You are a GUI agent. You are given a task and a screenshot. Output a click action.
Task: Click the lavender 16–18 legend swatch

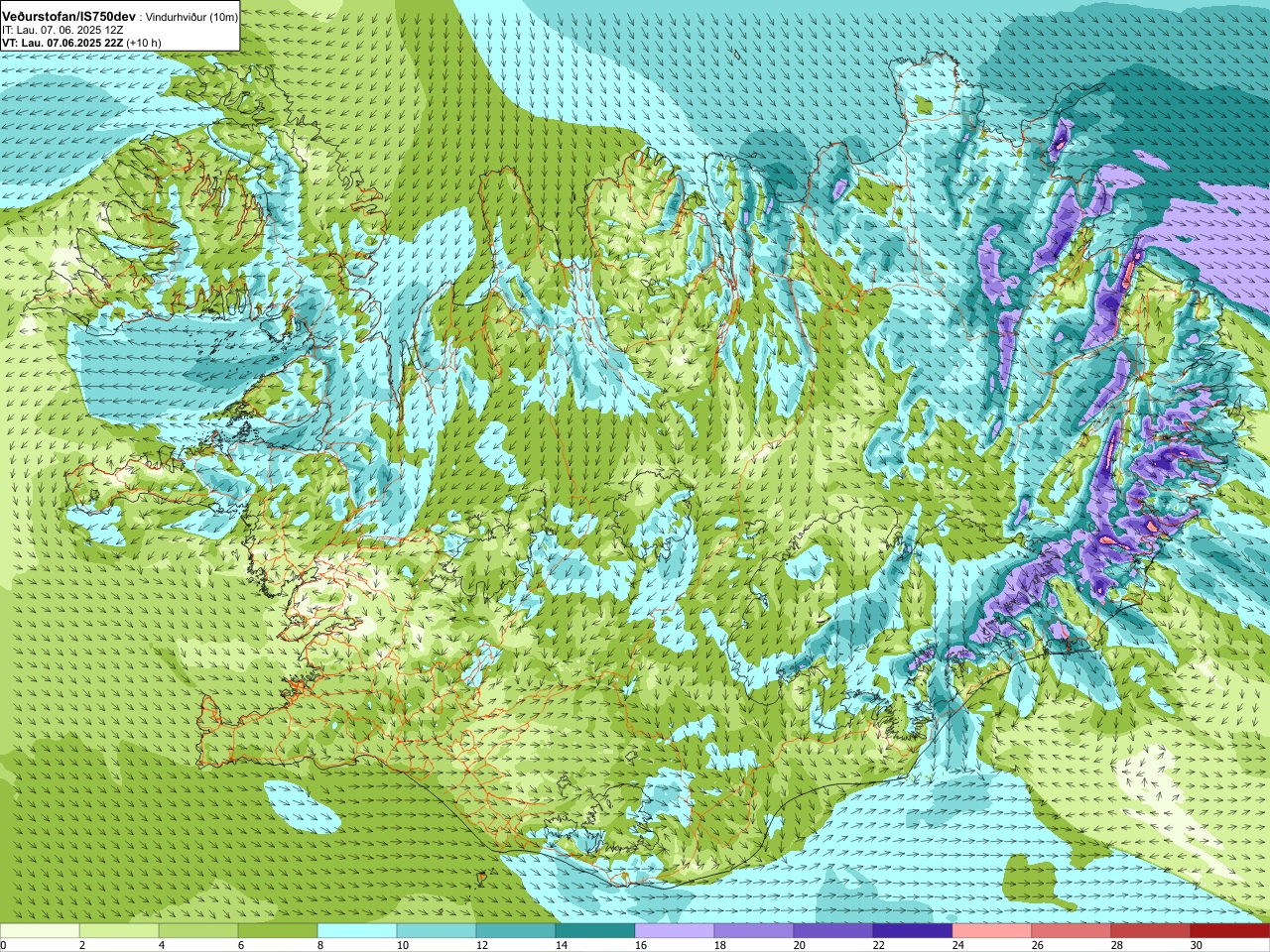tap(675, 931)
